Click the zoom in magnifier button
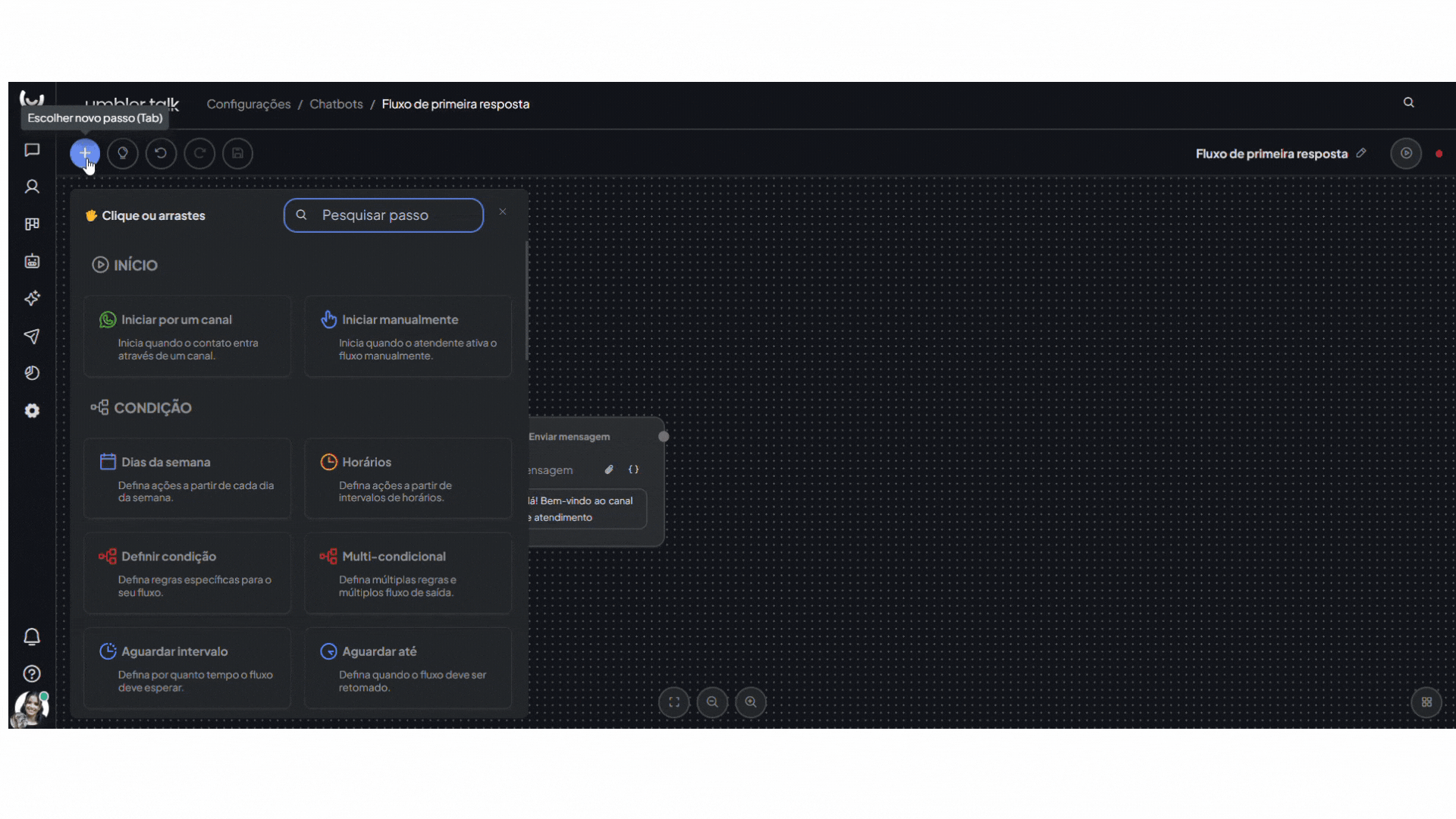 [751, 702]
